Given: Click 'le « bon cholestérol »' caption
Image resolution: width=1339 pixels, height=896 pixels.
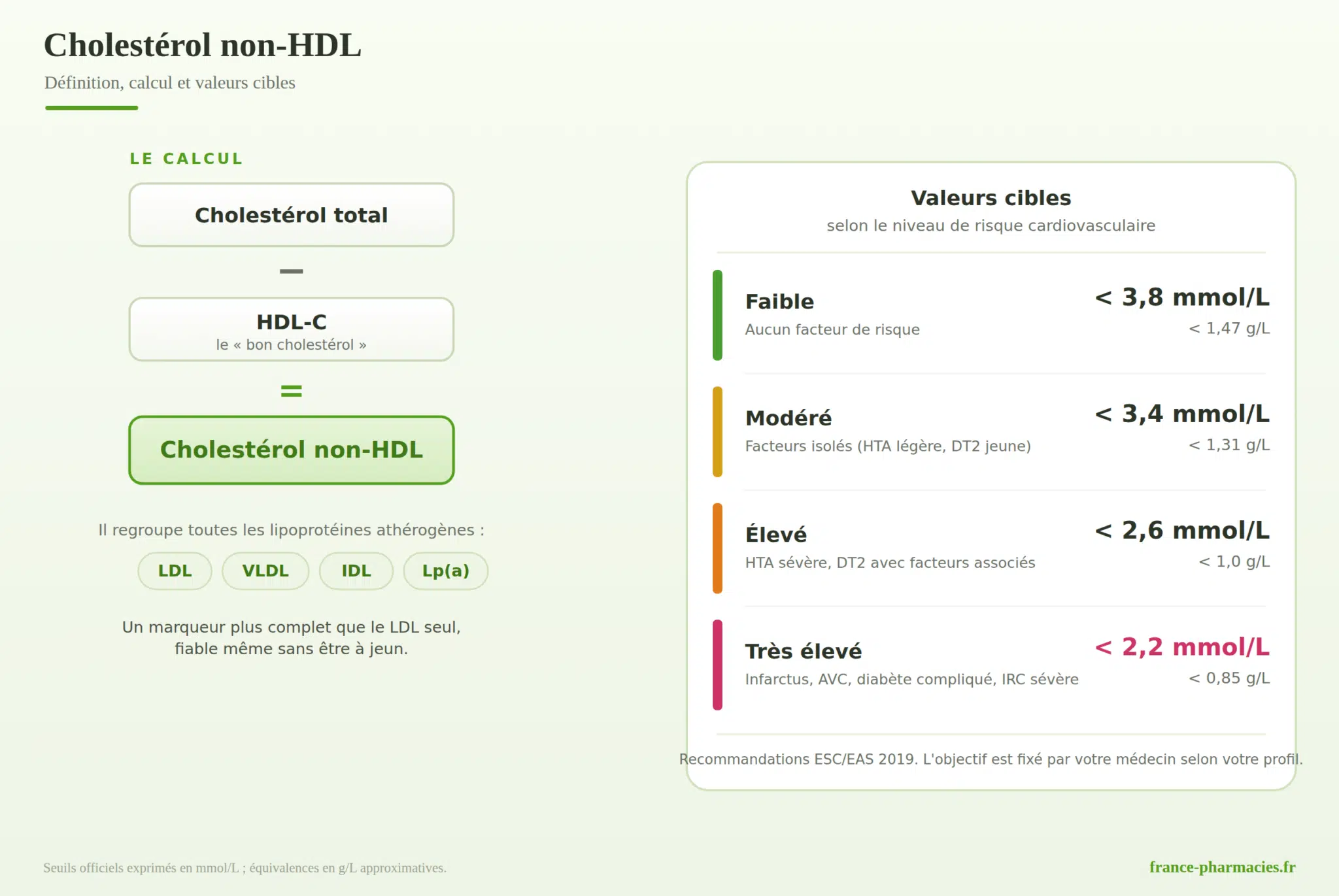Looking at the screenshot, I should click(291, 345).
